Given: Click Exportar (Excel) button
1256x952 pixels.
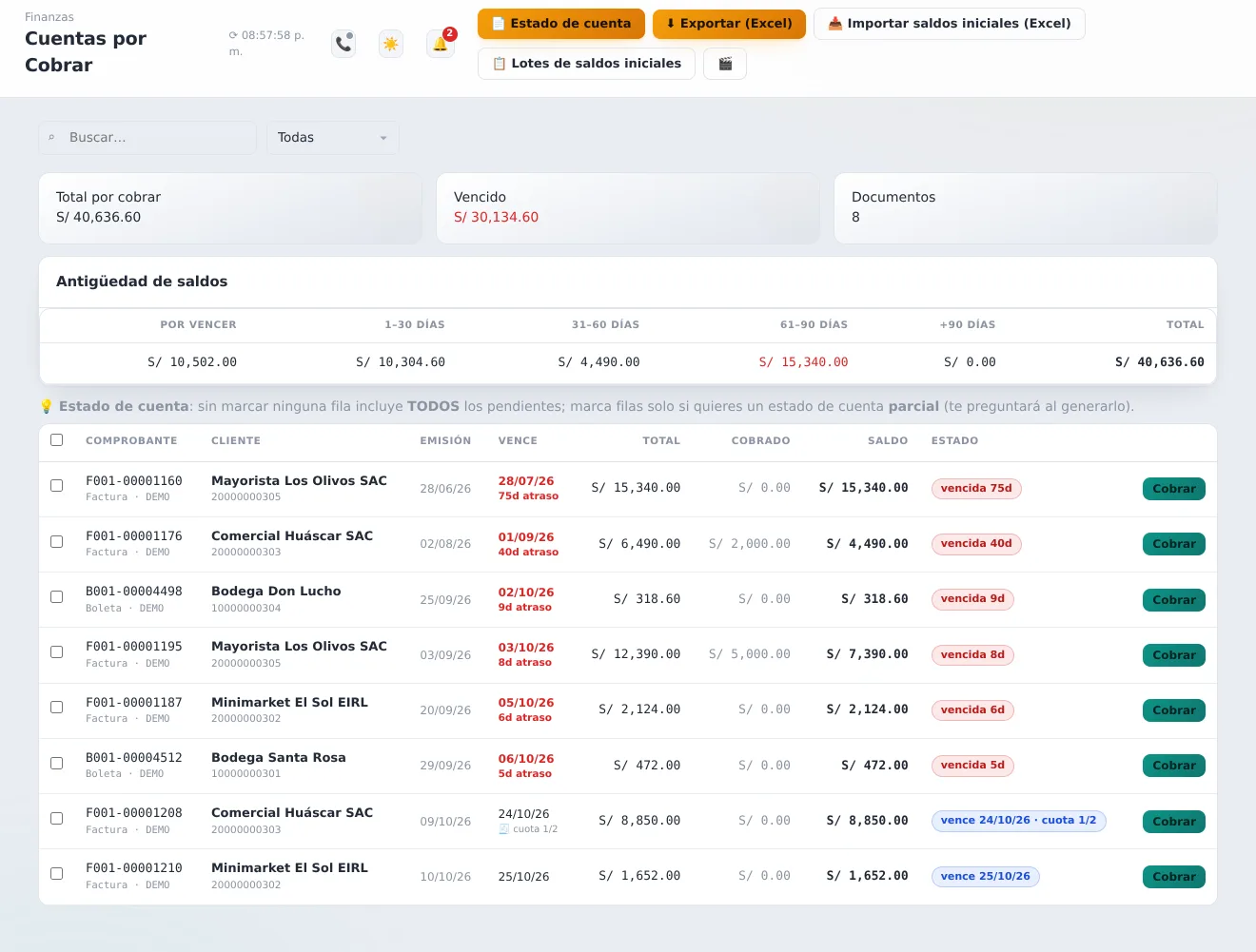Looking at the screenshot, I should coord(729,24).
